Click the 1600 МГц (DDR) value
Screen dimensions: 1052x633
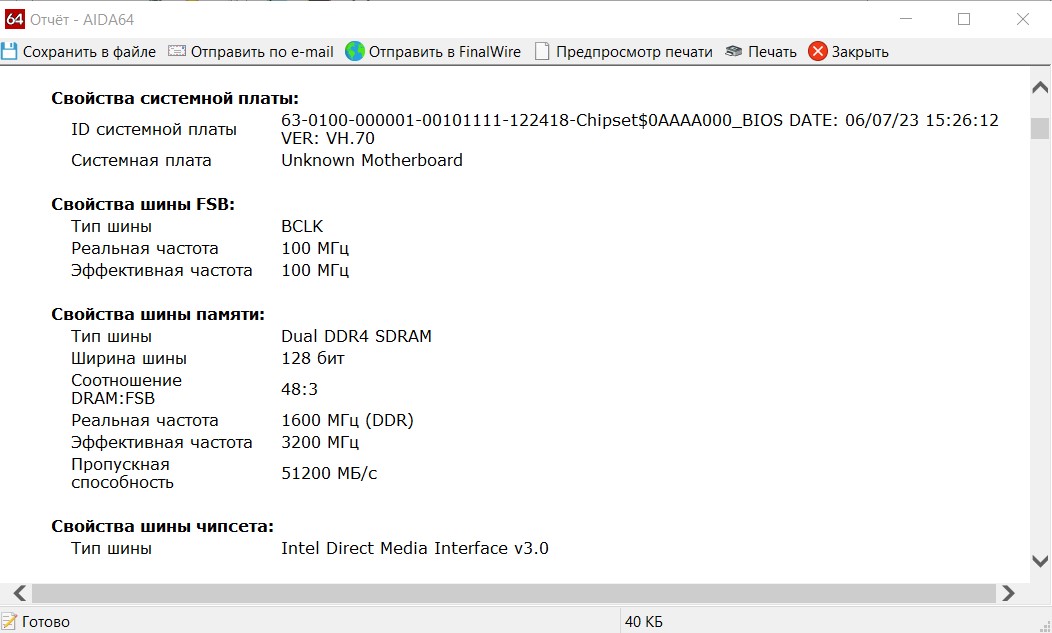[x=348, y=420]
